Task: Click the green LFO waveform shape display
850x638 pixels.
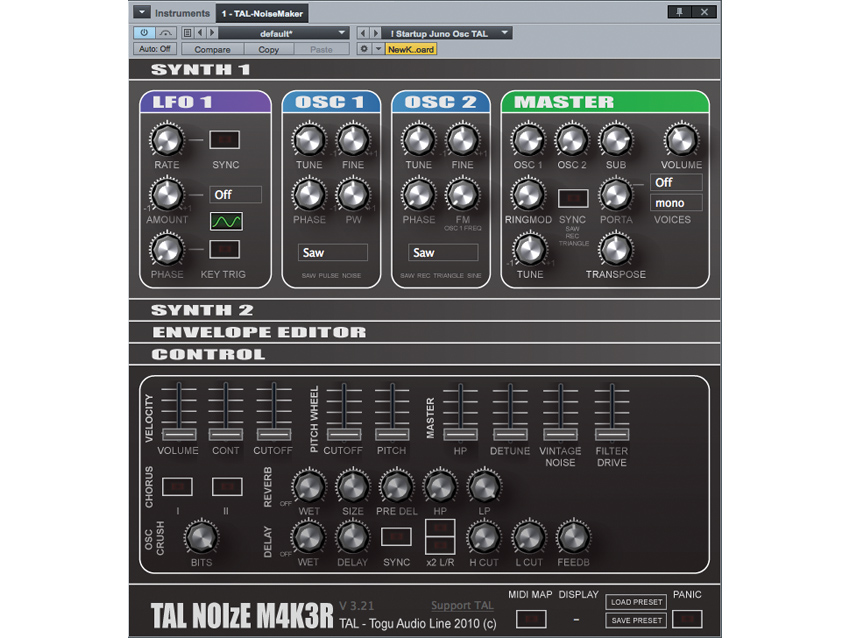Action: tap(226, 221)
